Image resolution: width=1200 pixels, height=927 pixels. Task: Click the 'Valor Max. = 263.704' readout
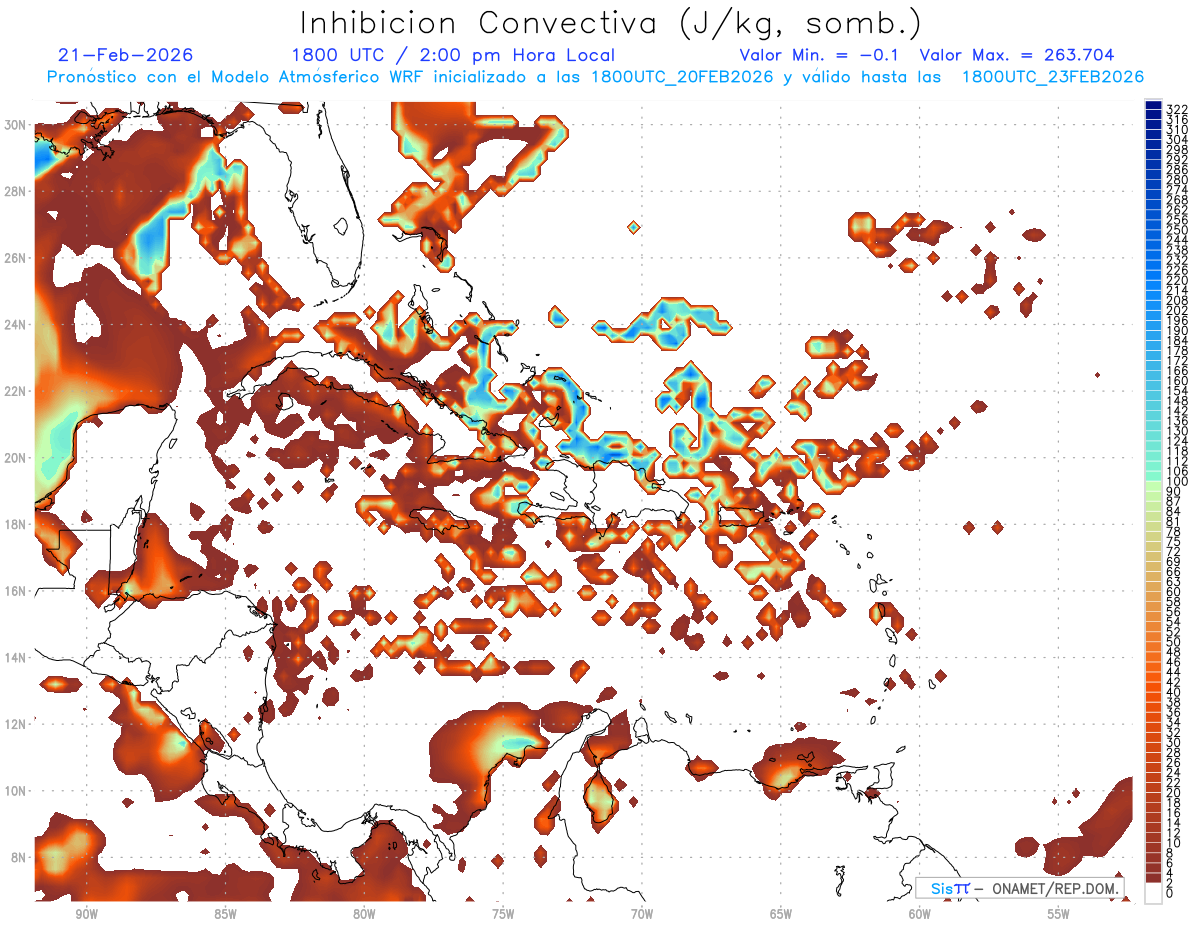click(1016, 55)
